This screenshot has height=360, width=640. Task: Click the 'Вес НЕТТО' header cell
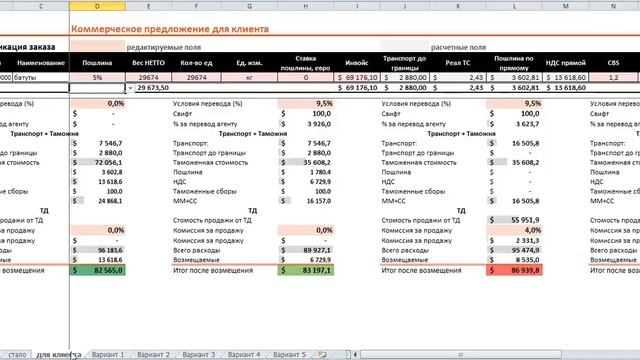click(x=149, y=63)
